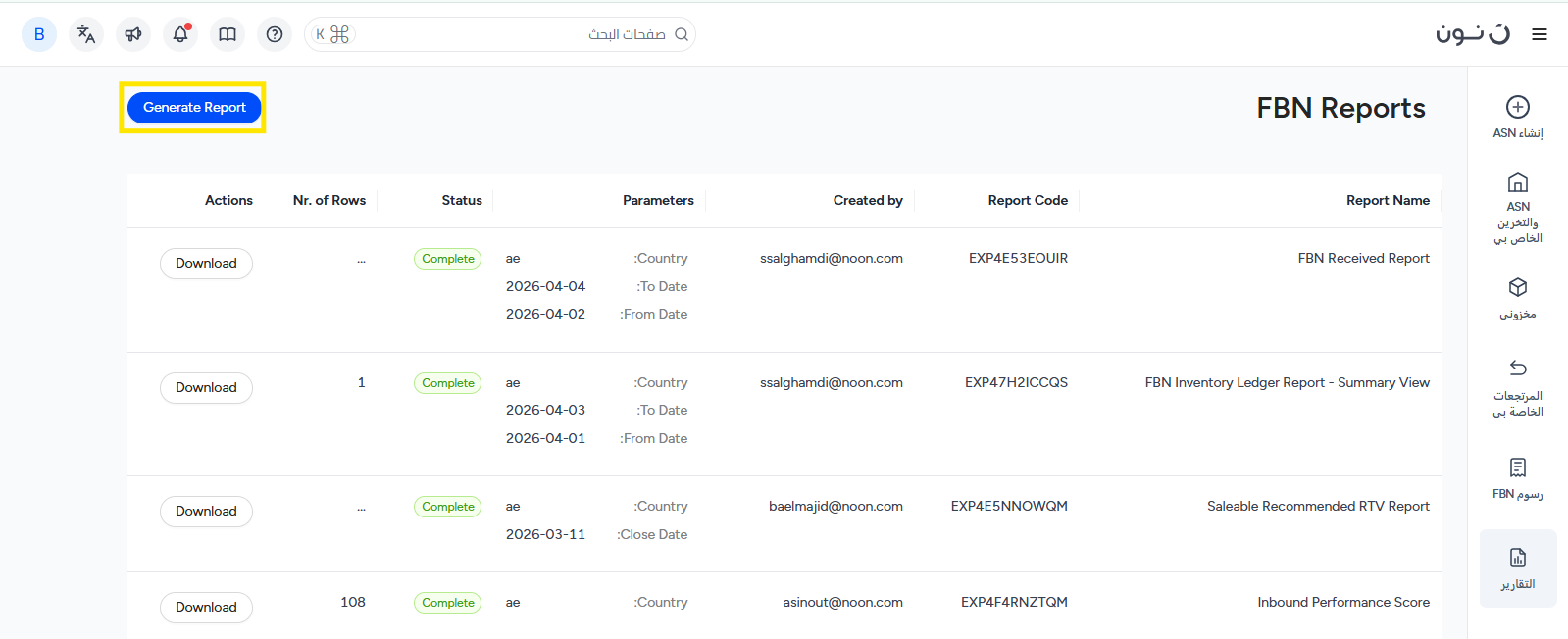The height and width of the screenshot is (639, 1568).
Task: Open the ASN warehouse sidebar item
Action: pos(1517,207)
